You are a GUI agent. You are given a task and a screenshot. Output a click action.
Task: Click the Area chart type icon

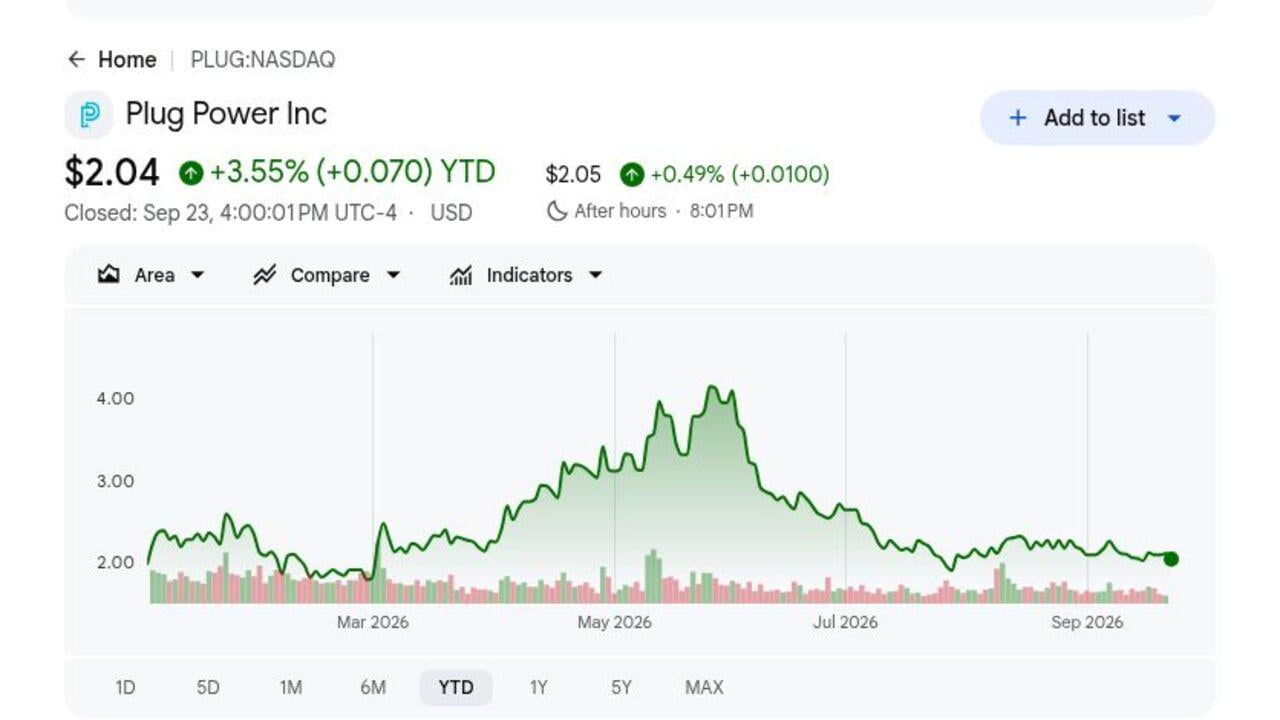click(109, 275)
